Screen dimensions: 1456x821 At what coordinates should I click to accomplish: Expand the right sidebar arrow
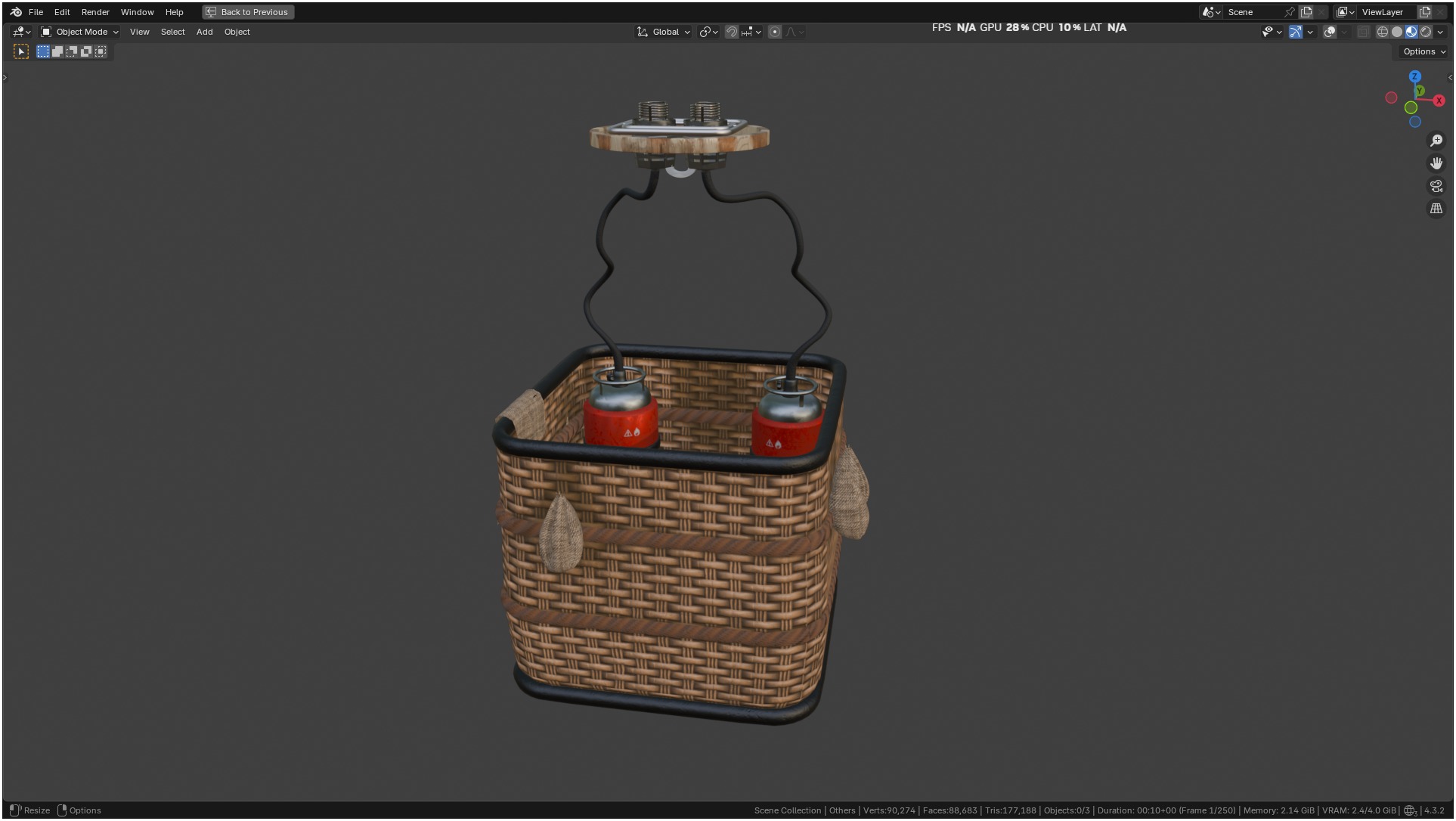coord(1450,77)
